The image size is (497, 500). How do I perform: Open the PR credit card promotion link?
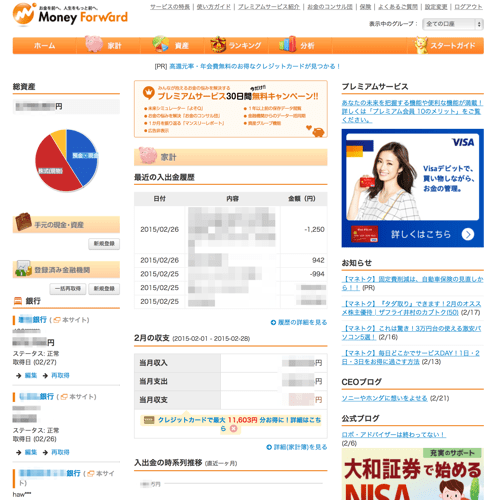coord(254,66)
